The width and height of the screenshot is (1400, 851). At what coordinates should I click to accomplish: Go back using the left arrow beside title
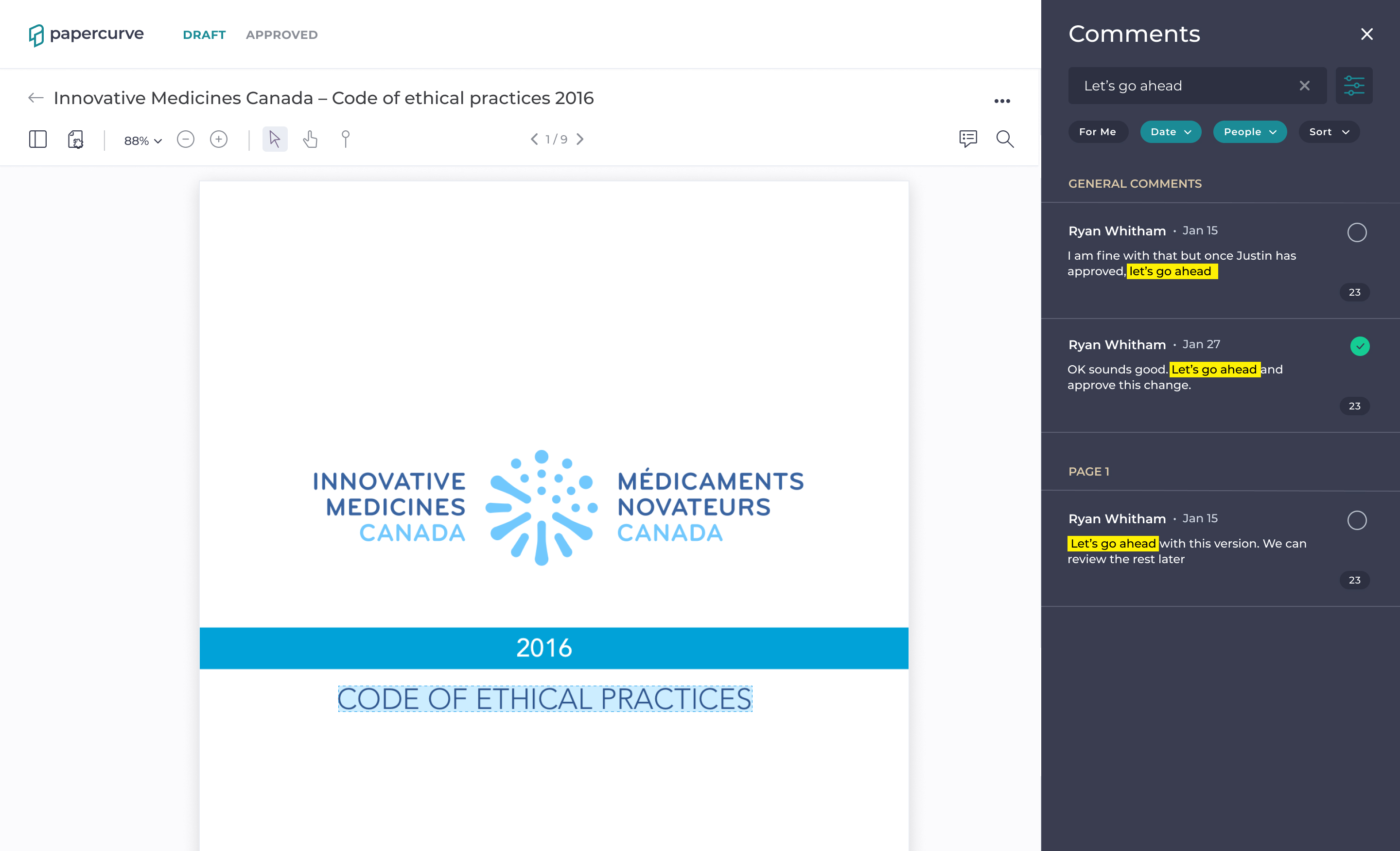tap(36, 98)
